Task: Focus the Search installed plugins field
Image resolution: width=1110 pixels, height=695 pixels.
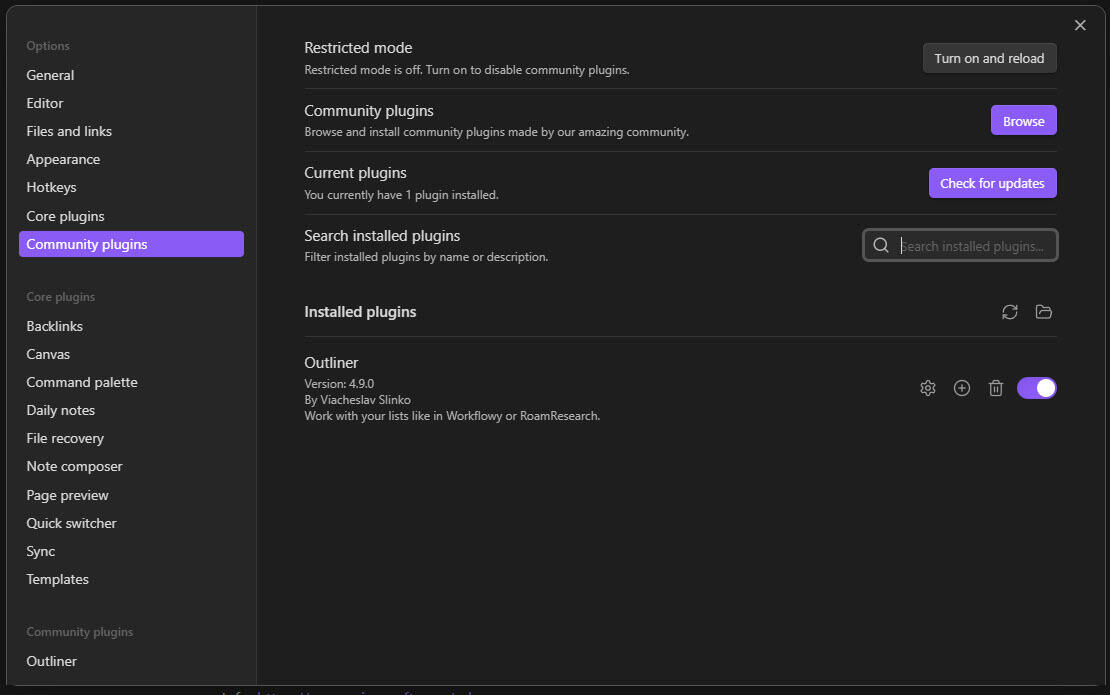Action: click(972, 246)
